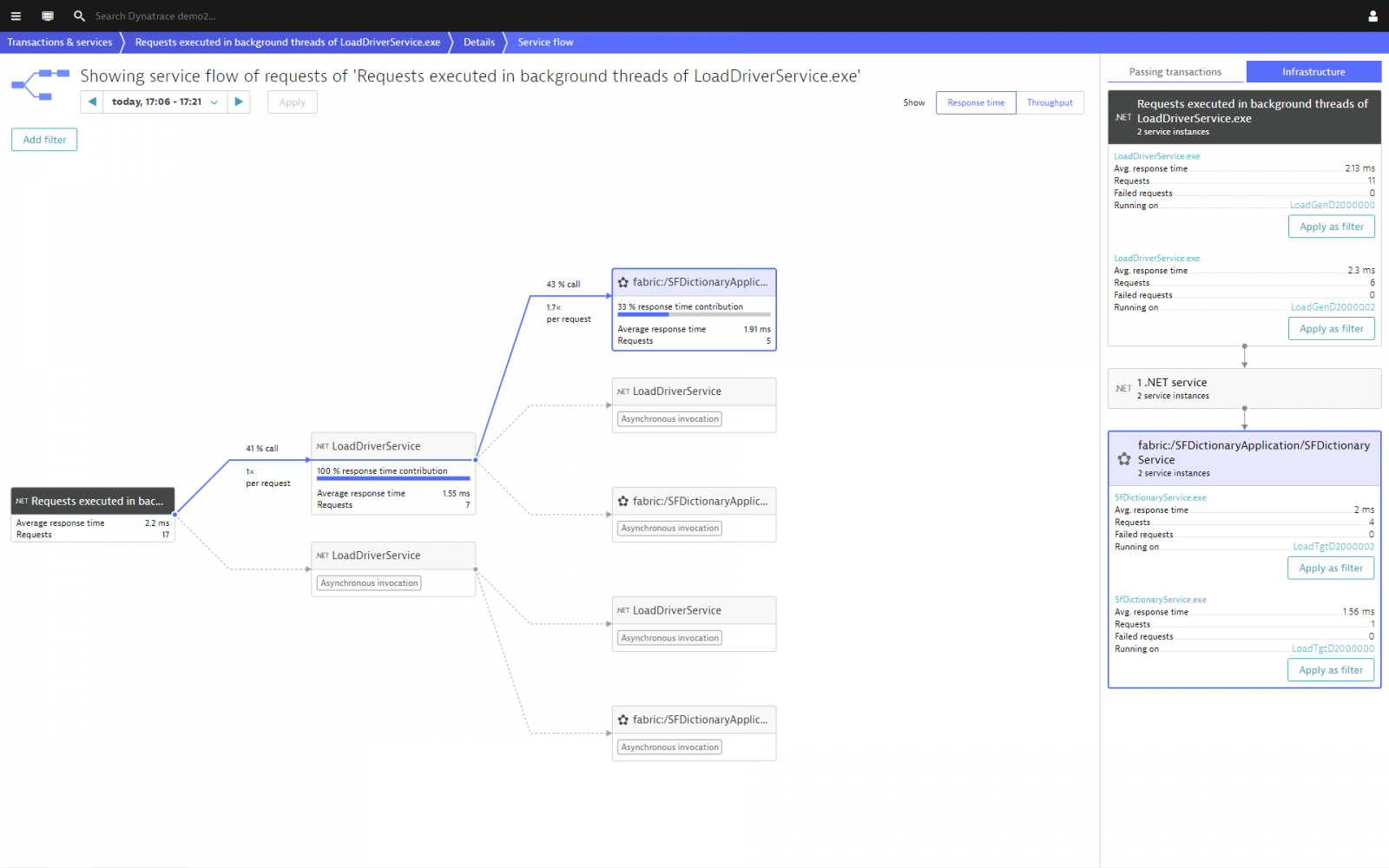Apply as filter for LoadTgtD2000002 instance

pos(1331,568)
